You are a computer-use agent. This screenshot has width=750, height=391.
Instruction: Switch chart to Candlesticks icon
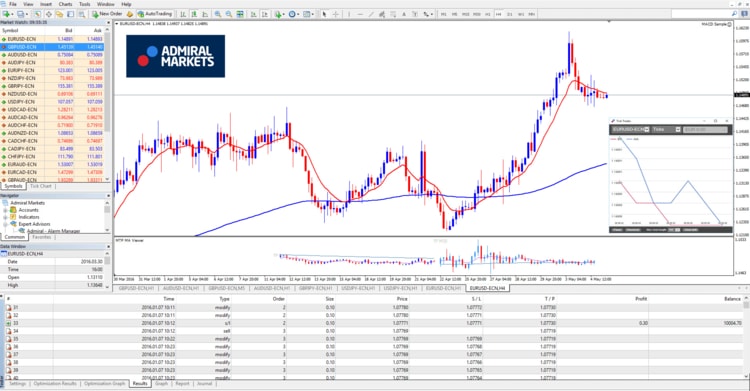tap(194, 14)
